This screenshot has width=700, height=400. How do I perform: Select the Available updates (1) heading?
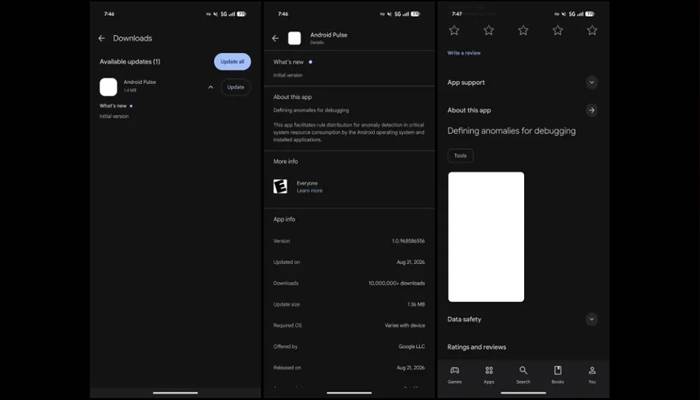pos(130,62)
